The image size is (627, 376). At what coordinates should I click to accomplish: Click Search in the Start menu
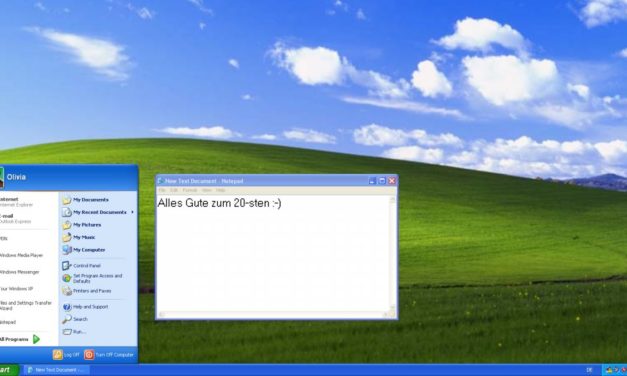tap(75, 319)
